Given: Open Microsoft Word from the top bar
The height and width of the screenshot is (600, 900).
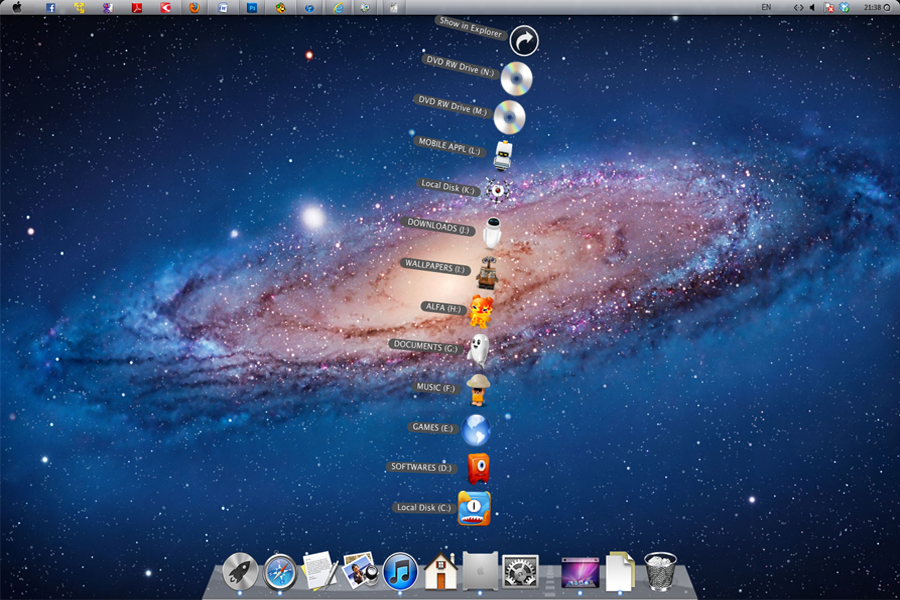Looking at the screenshot, I should pyautogui.click(x=223, y=7).
